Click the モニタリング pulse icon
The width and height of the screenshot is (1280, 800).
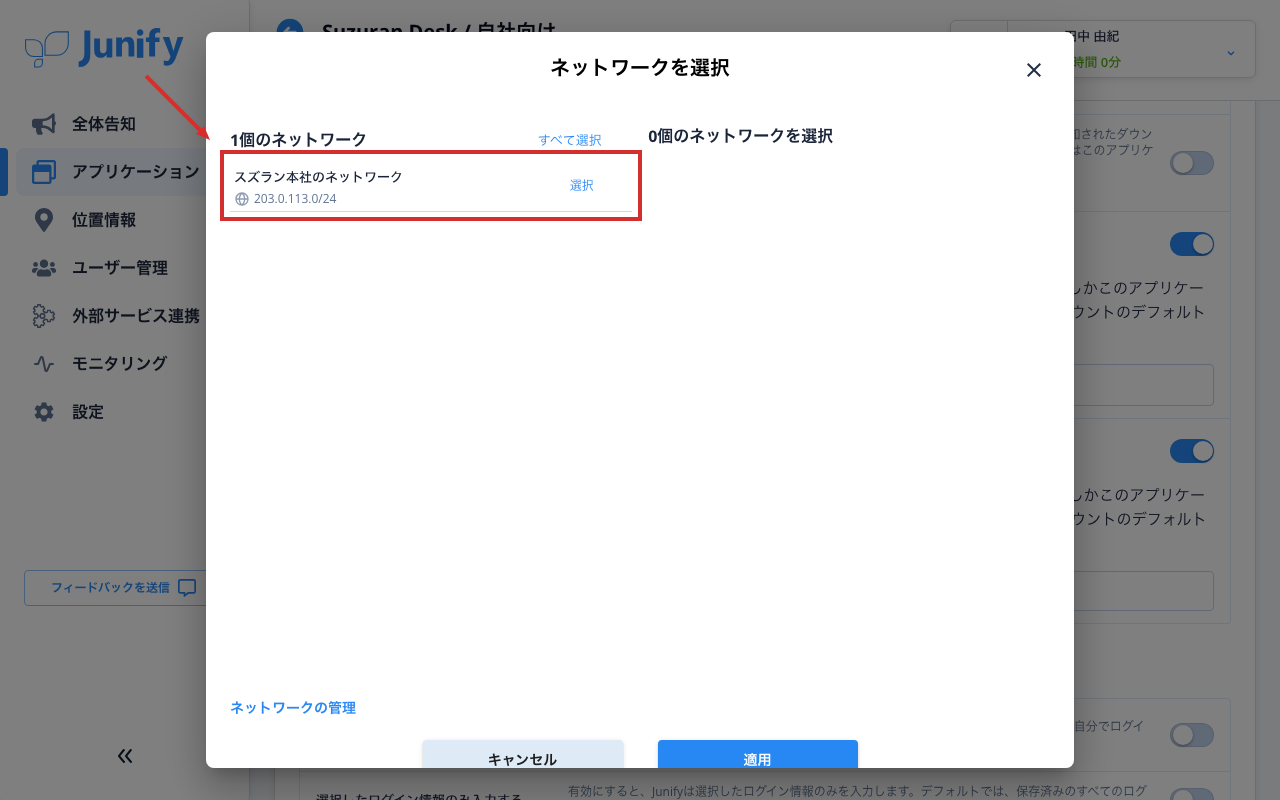[43, 364]
